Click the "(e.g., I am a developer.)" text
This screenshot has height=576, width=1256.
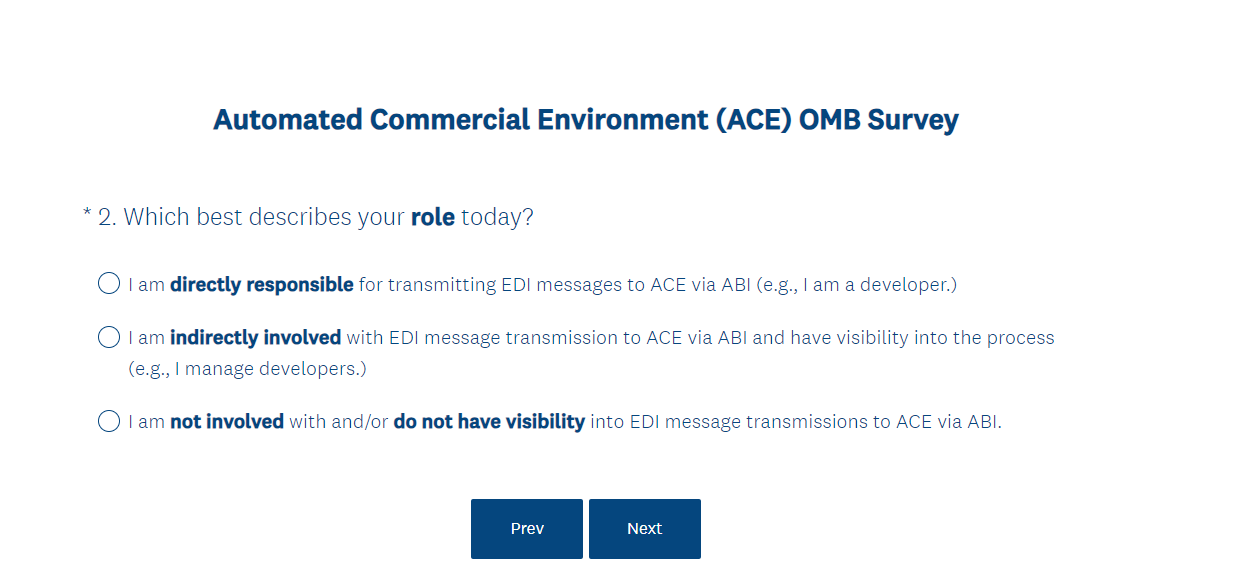855,285
